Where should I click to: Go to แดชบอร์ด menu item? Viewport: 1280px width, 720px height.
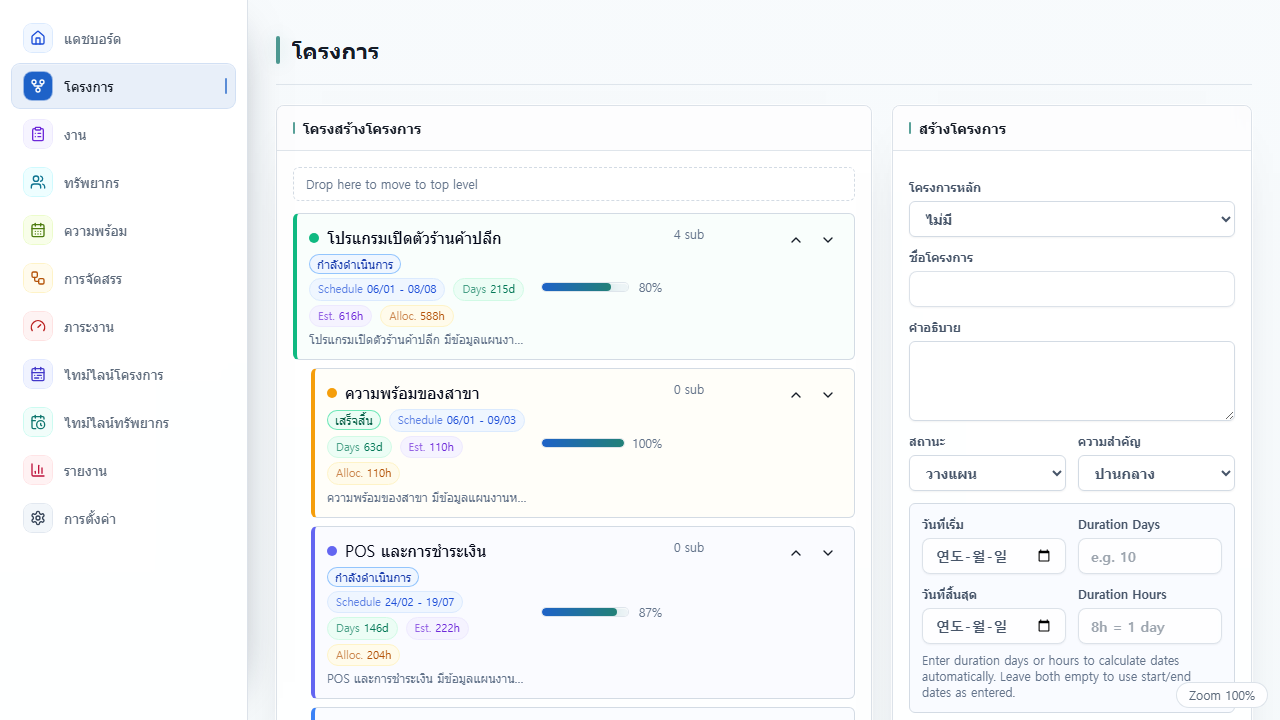[123, 38]
